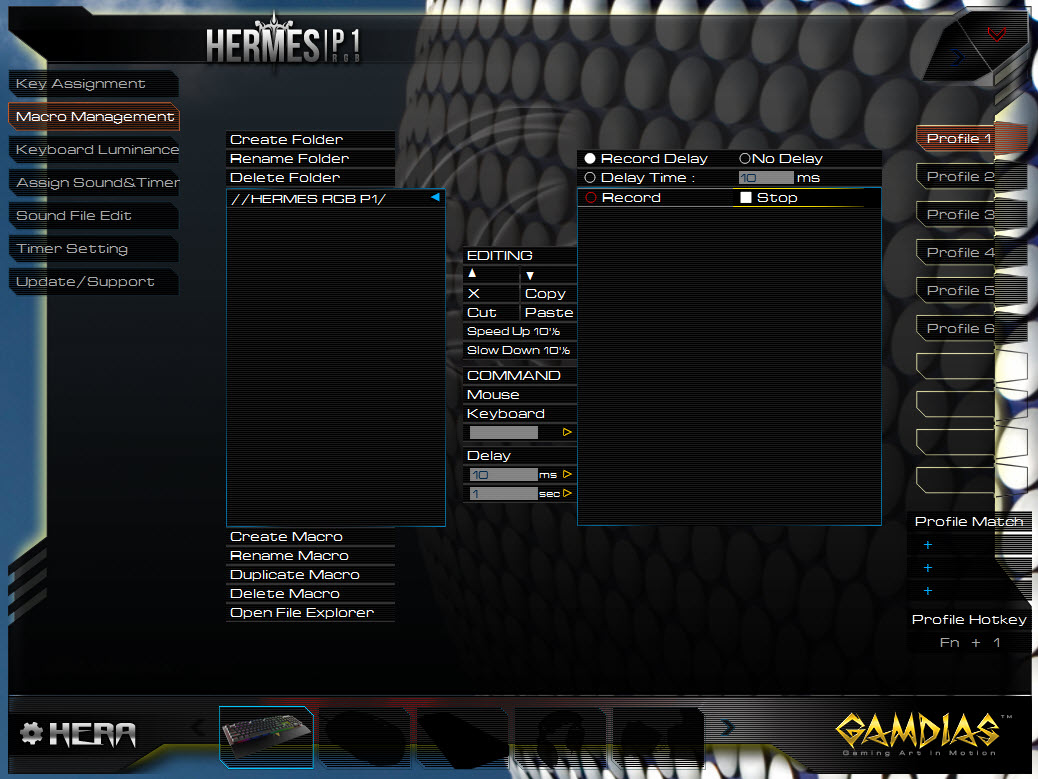Select the mousepad silhouette device thumbnail
The height and width of the screenshot is (779, 1038).
pos(462,737)
